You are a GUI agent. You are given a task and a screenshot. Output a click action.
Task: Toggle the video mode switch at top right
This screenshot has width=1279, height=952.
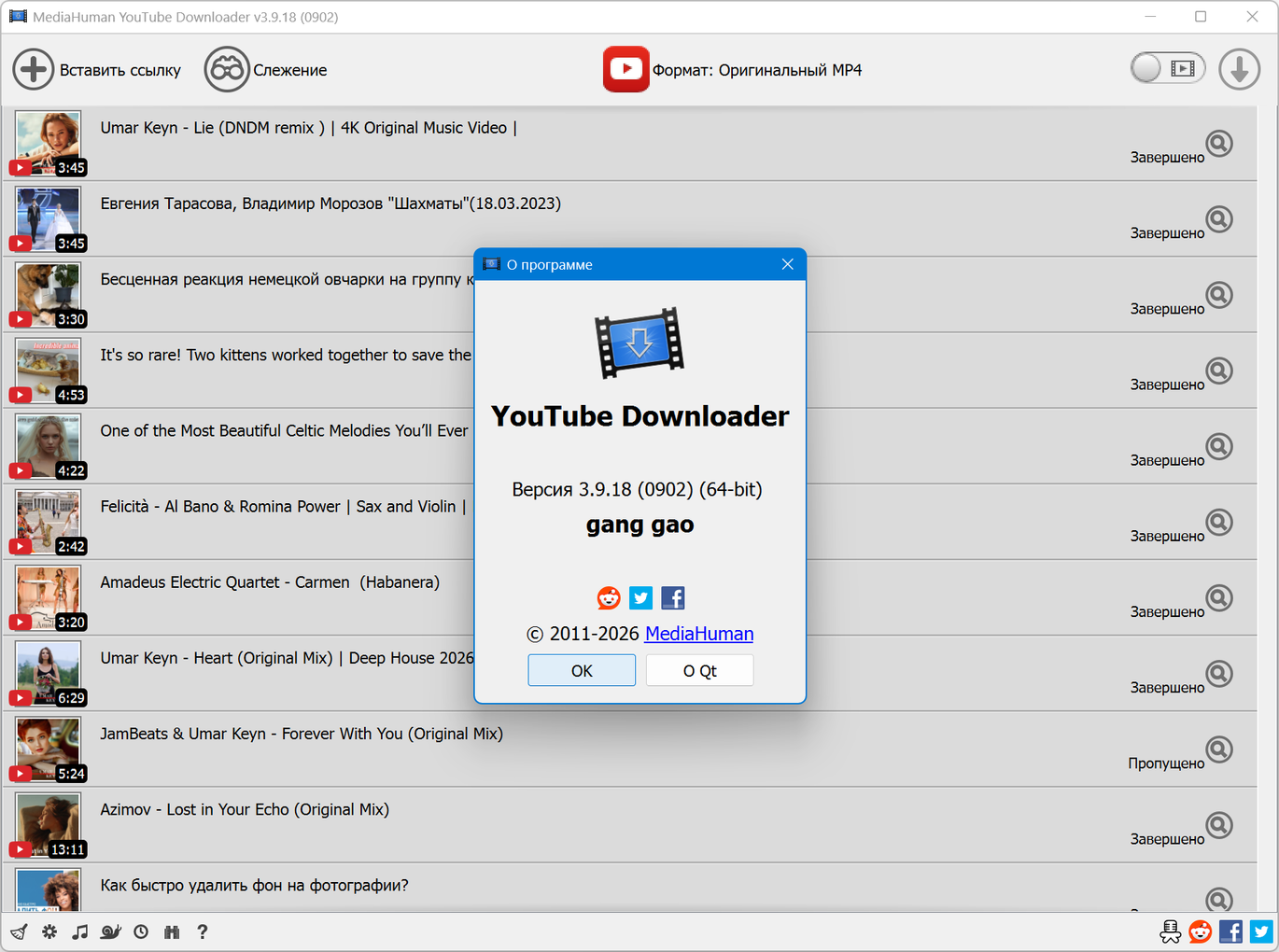[x=1167, y=68]
